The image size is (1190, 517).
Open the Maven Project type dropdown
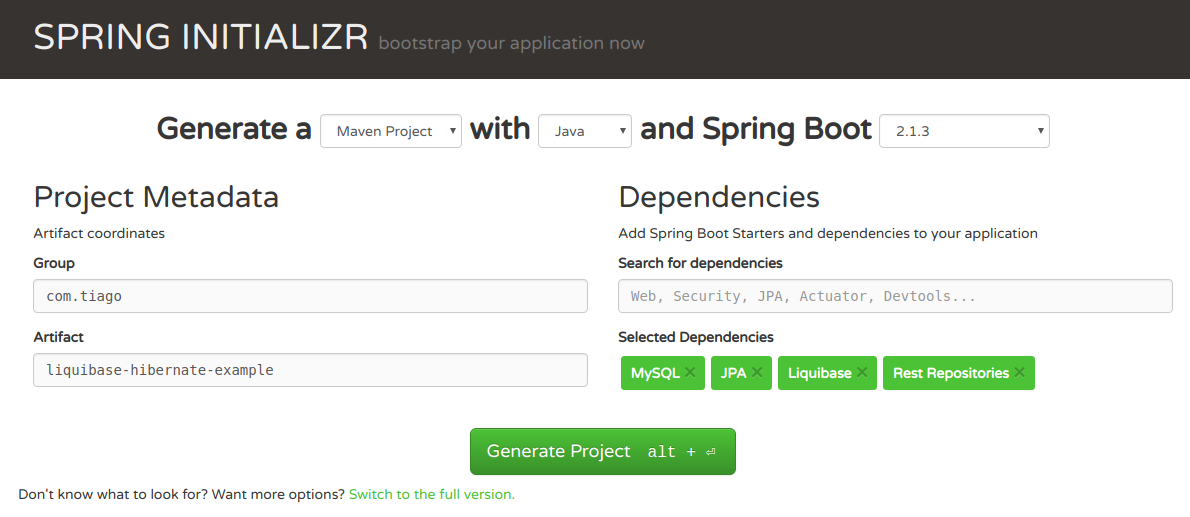(x=391, y=131)
